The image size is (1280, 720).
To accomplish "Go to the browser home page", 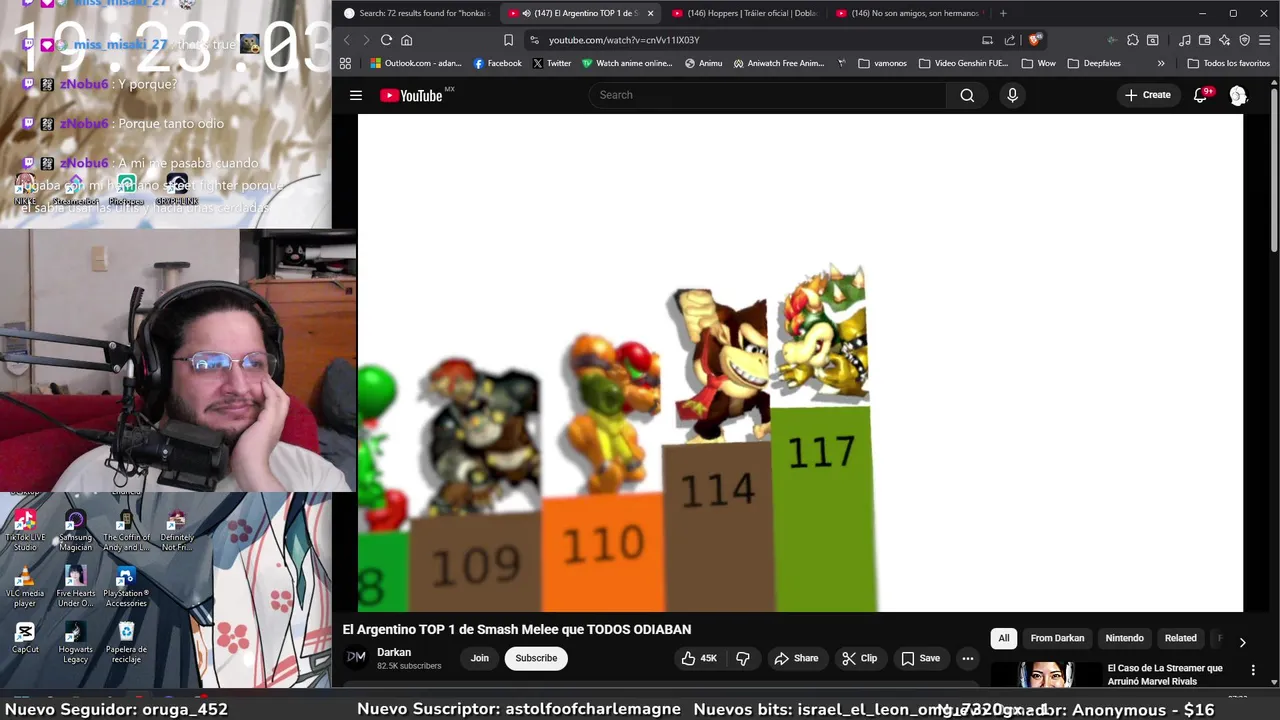I will click(406, 40).
